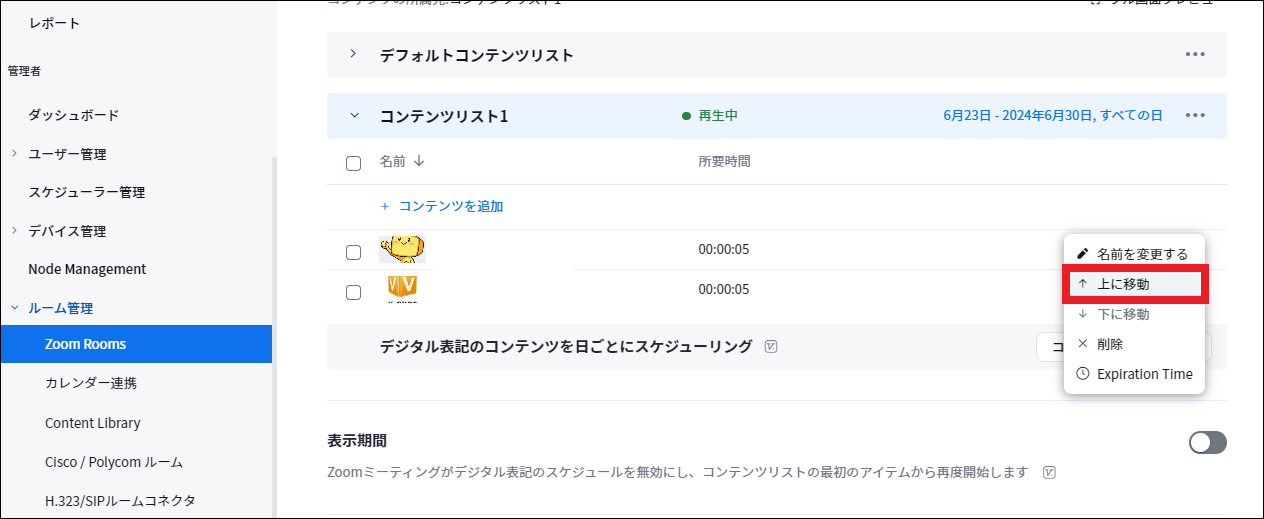Image resolution: width=1264 pixels, height=519 pixels.
Task: Click the info icon after the 表示期間 description
Action: [1049, 471]
